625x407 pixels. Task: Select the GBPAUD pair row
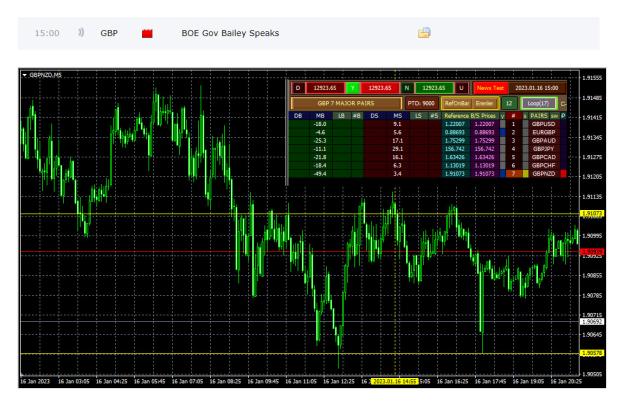coord(544,141)
